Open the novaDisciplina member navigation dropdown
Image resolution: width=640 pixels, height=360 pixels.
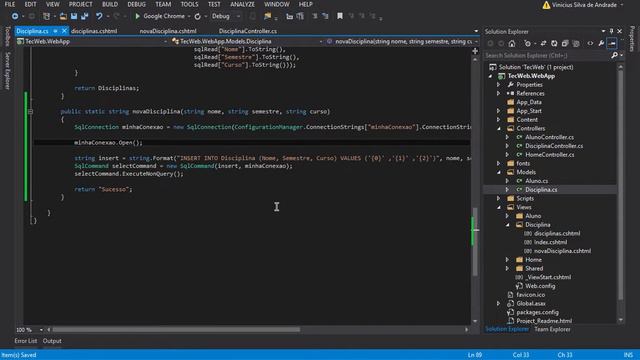tap(476, 41)
